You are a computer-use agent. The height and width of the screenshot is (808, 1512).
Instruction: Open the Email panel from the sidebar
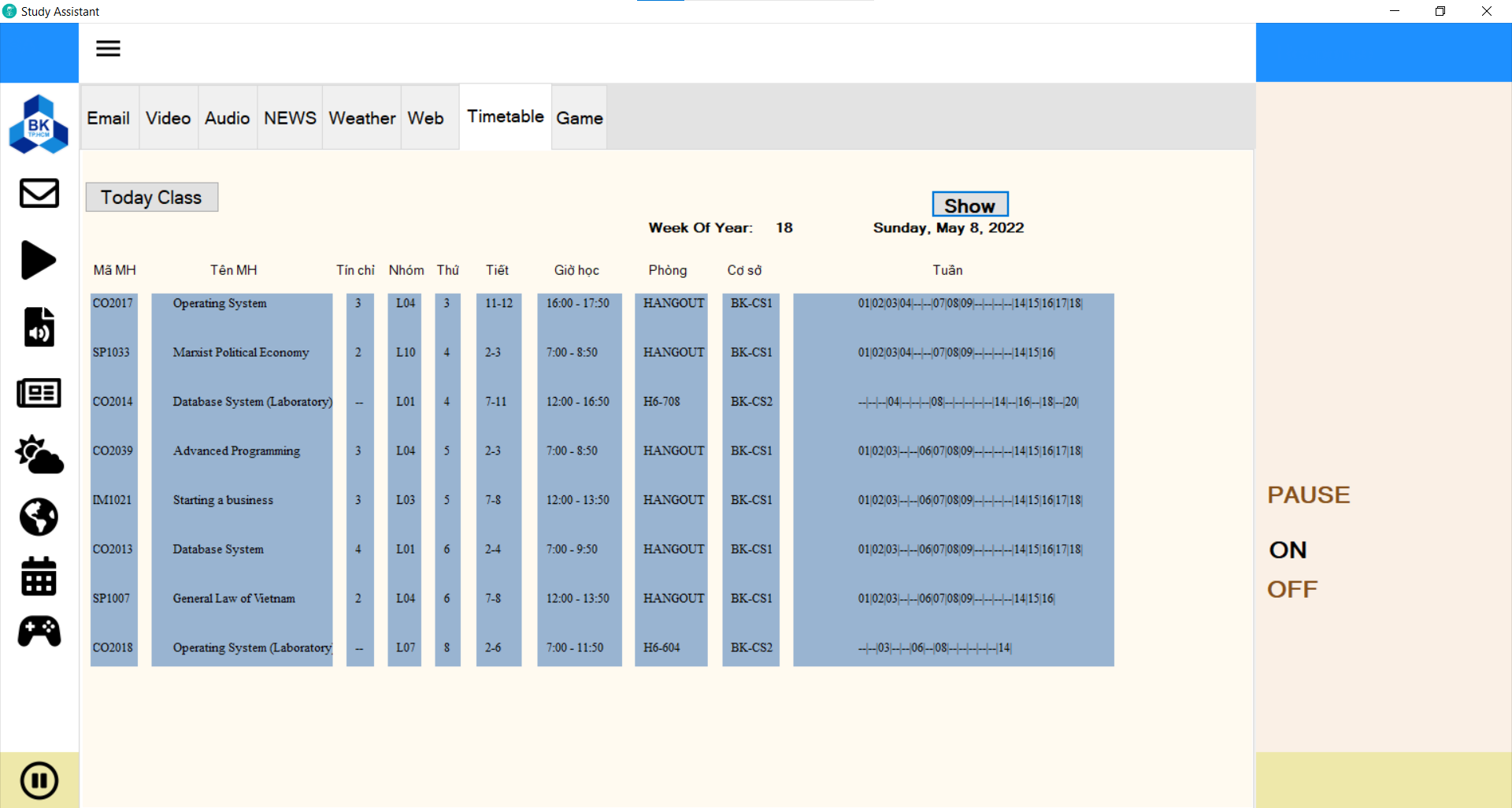tap(39, 194)
